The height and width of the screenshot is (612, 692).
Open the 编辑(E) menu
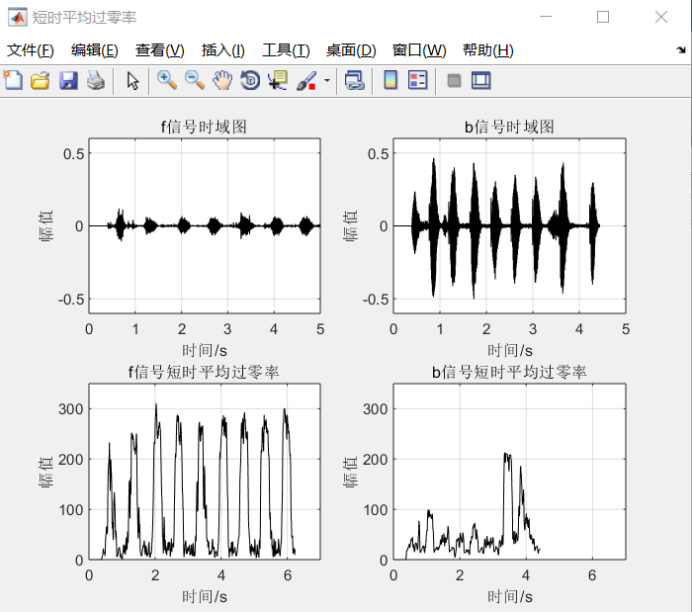(94, 50)
